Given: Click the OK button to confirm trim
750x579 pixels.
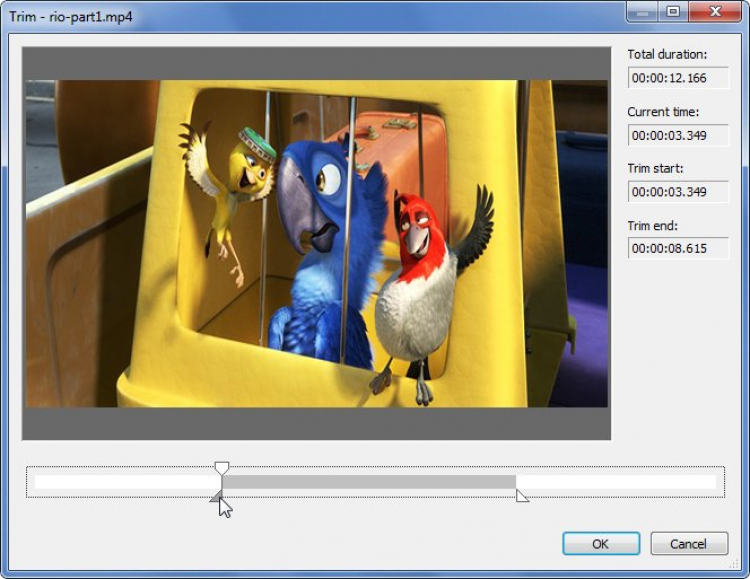Looking at the screenshot, I should tap(601, 544).
